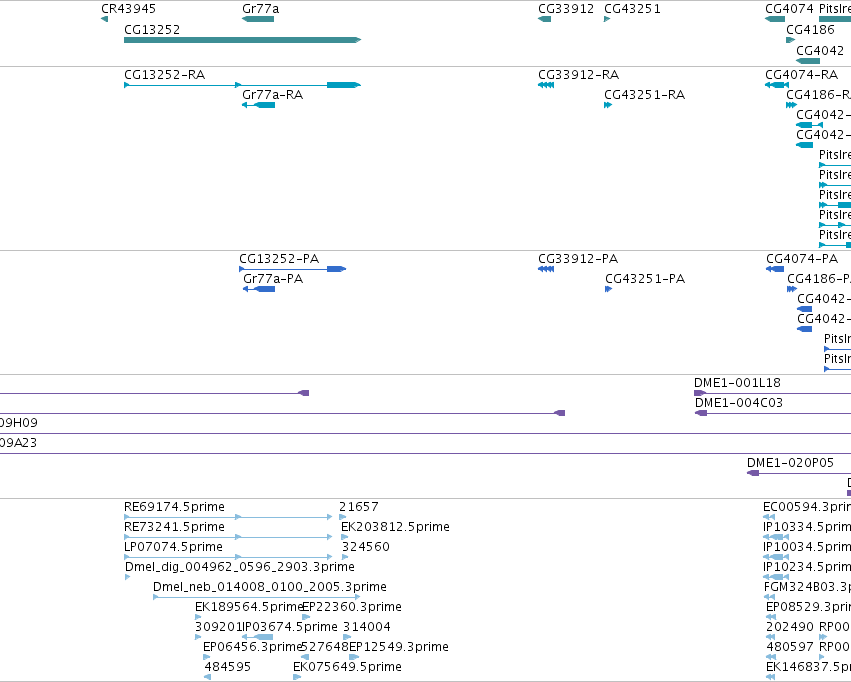Select the Gr77a-PA protein glyph
The height and width of the screenshot is (682, 851).
pos(259,289)
